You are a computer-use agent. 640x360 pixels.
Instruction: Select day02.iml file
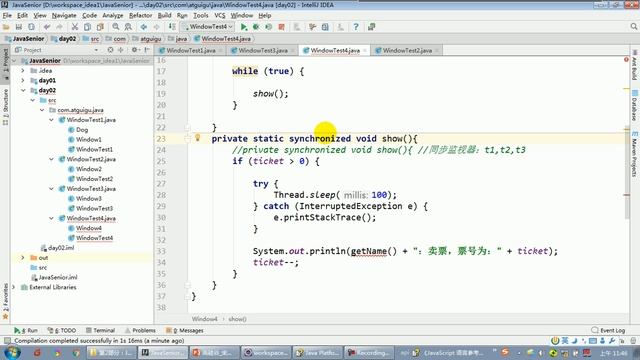[x=57, y=248]
